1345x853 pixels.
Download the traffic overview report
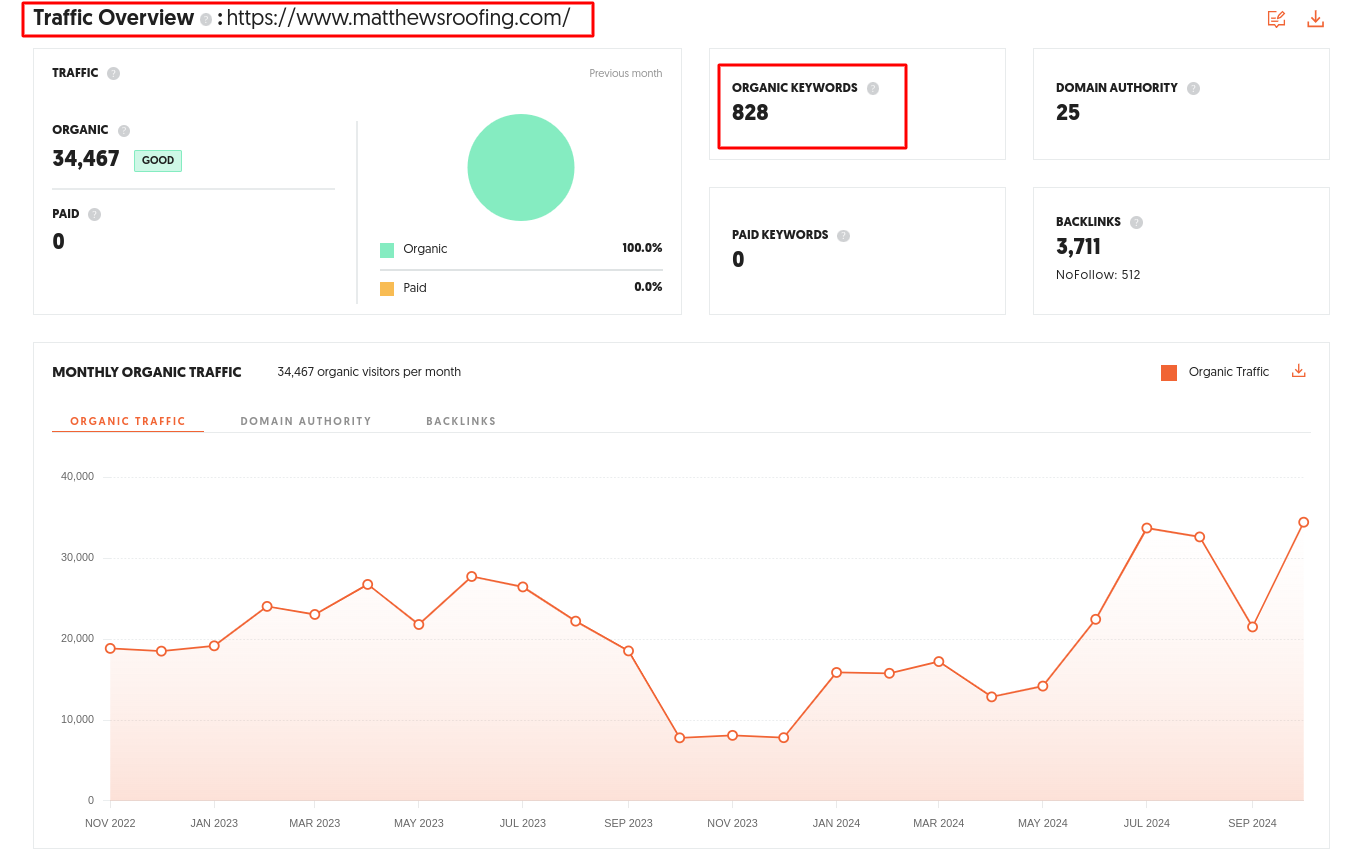(x=1316, y=19)
